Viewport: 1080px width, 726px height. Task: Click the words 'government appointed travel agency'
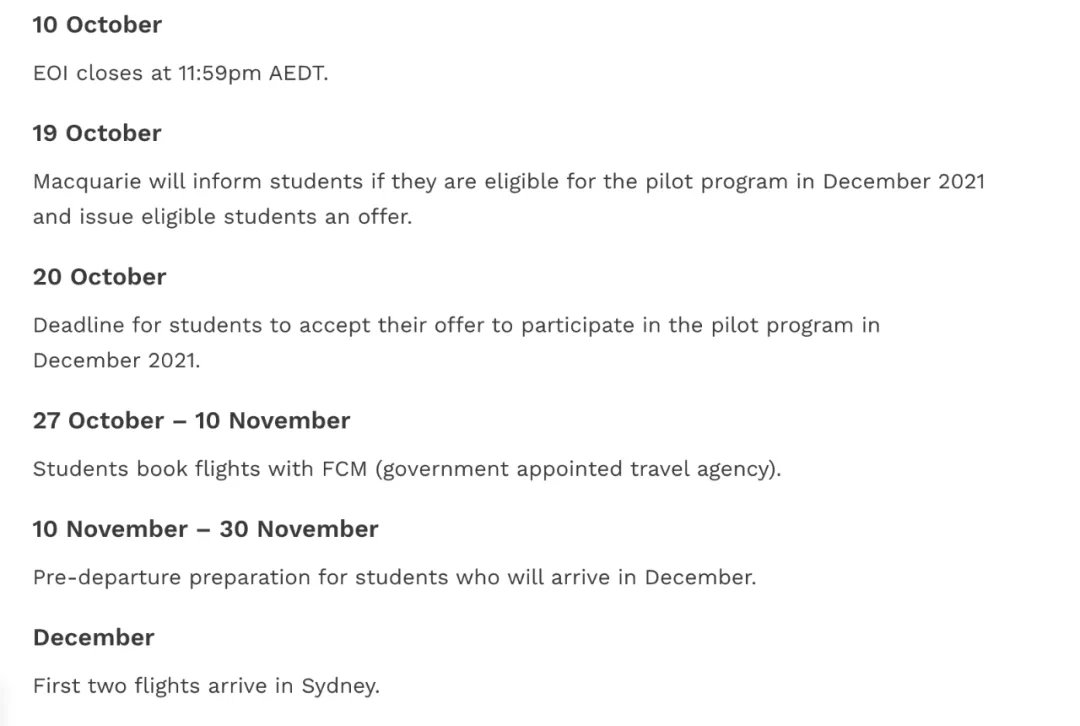578,470
